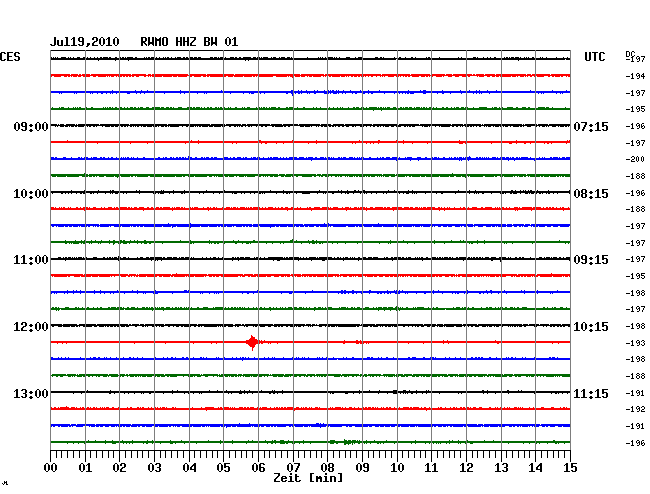Click minute 03 on the time axis
Image resolution: width=650 pixels, height=494 pixels.
155,468
